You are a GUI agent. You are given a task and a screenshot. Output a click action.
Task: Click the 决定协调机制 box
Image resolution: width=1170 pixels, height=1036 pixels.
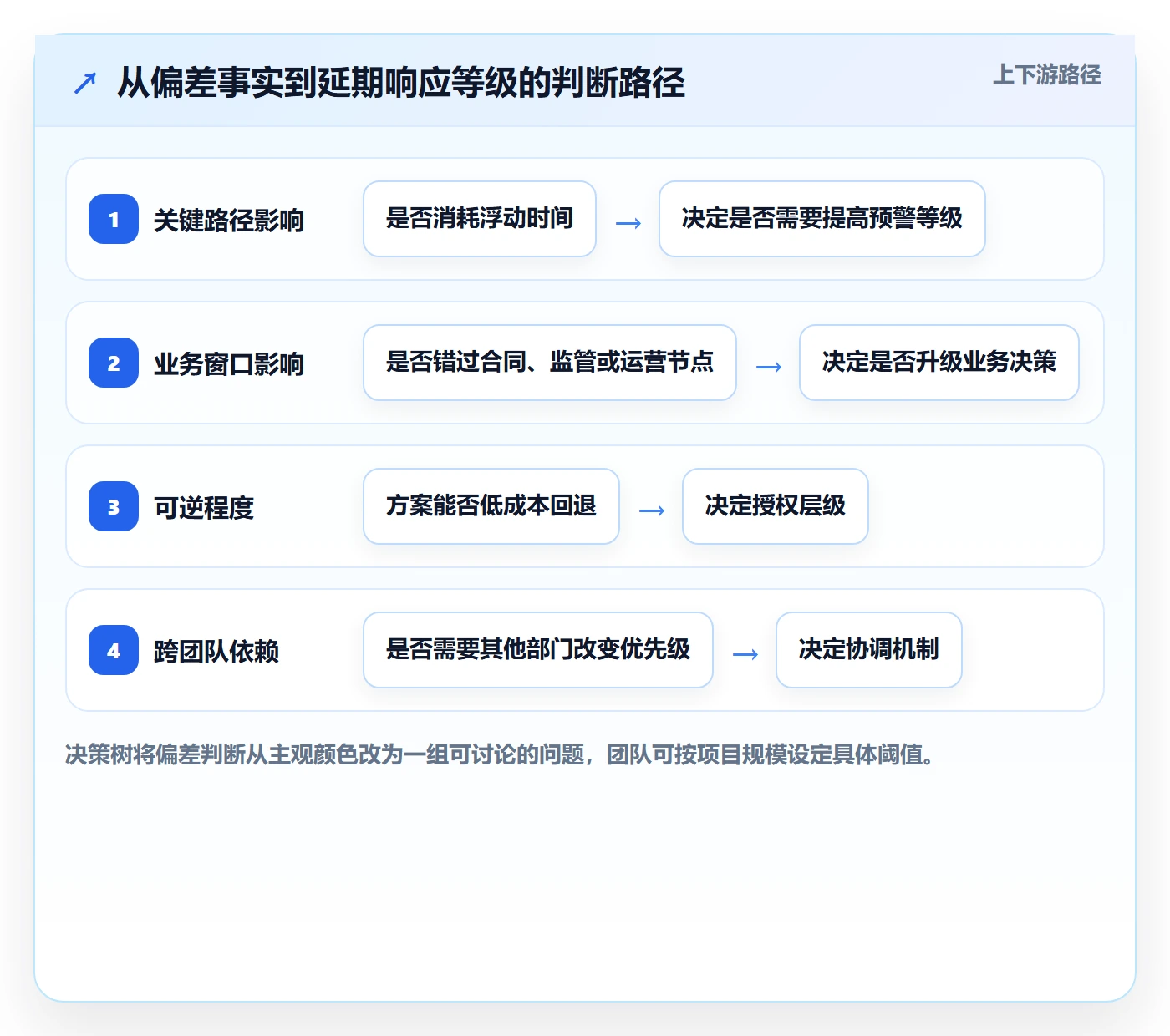869,650
